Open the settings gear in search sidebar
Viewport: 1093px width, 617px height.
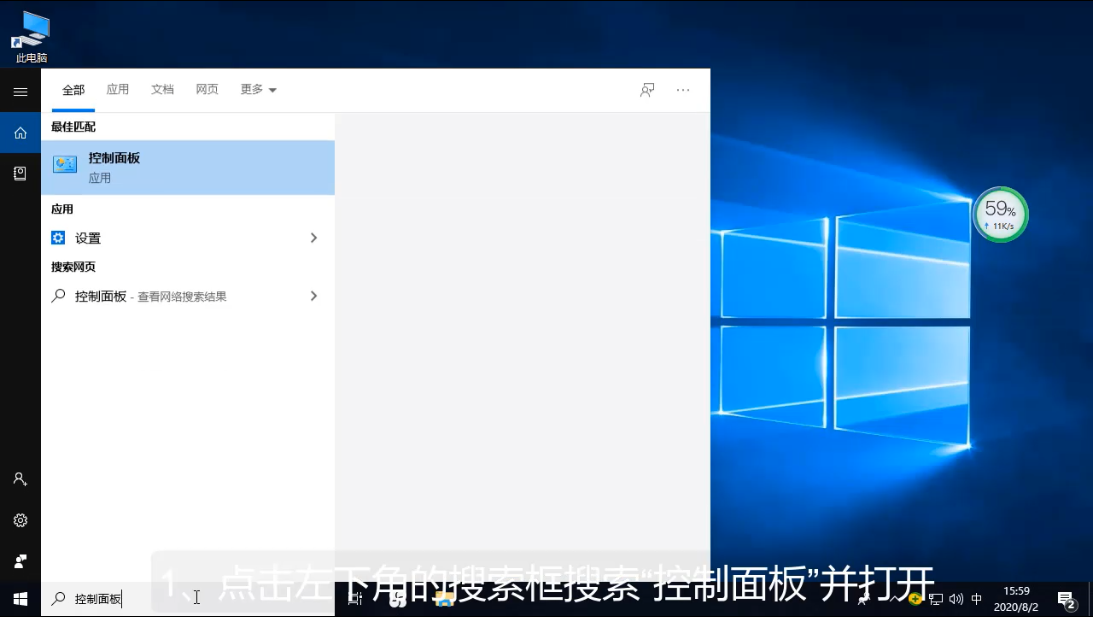(x=20, y=520)
